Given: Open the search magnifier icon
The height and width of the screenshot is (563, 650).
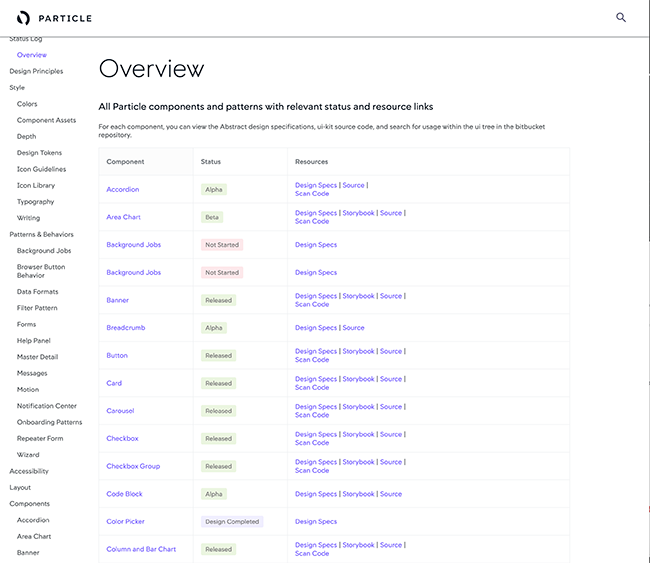Looking at the screenshot, I should pyautogui.click(x=621, y=17).
